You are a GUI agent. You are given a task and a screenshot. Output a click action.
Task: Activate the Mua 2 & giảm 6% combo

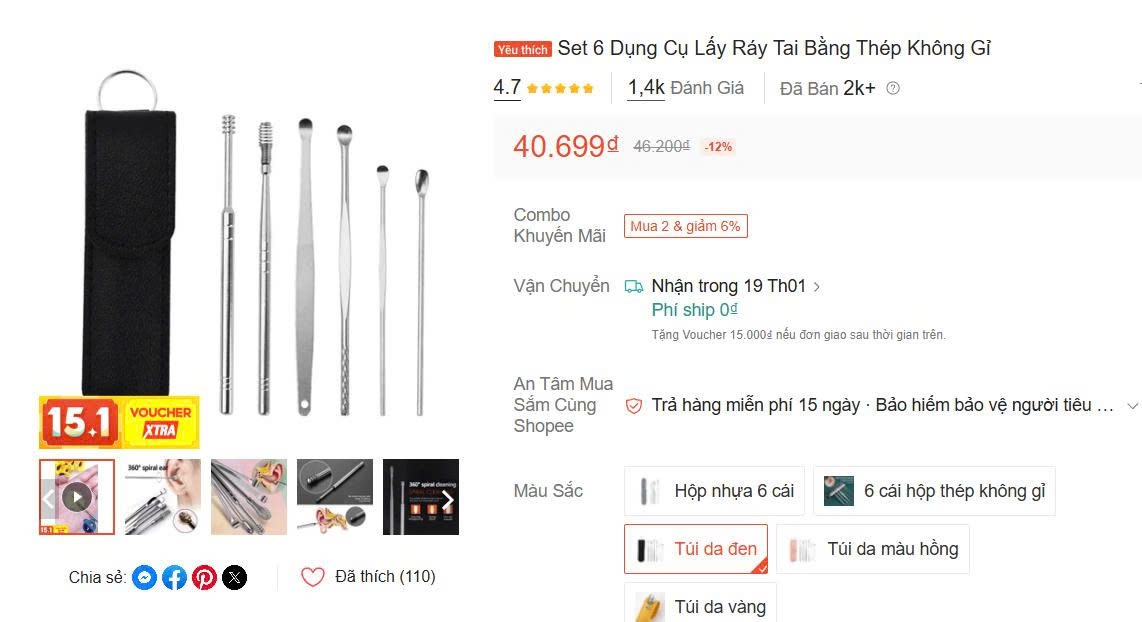pos(685,225)
